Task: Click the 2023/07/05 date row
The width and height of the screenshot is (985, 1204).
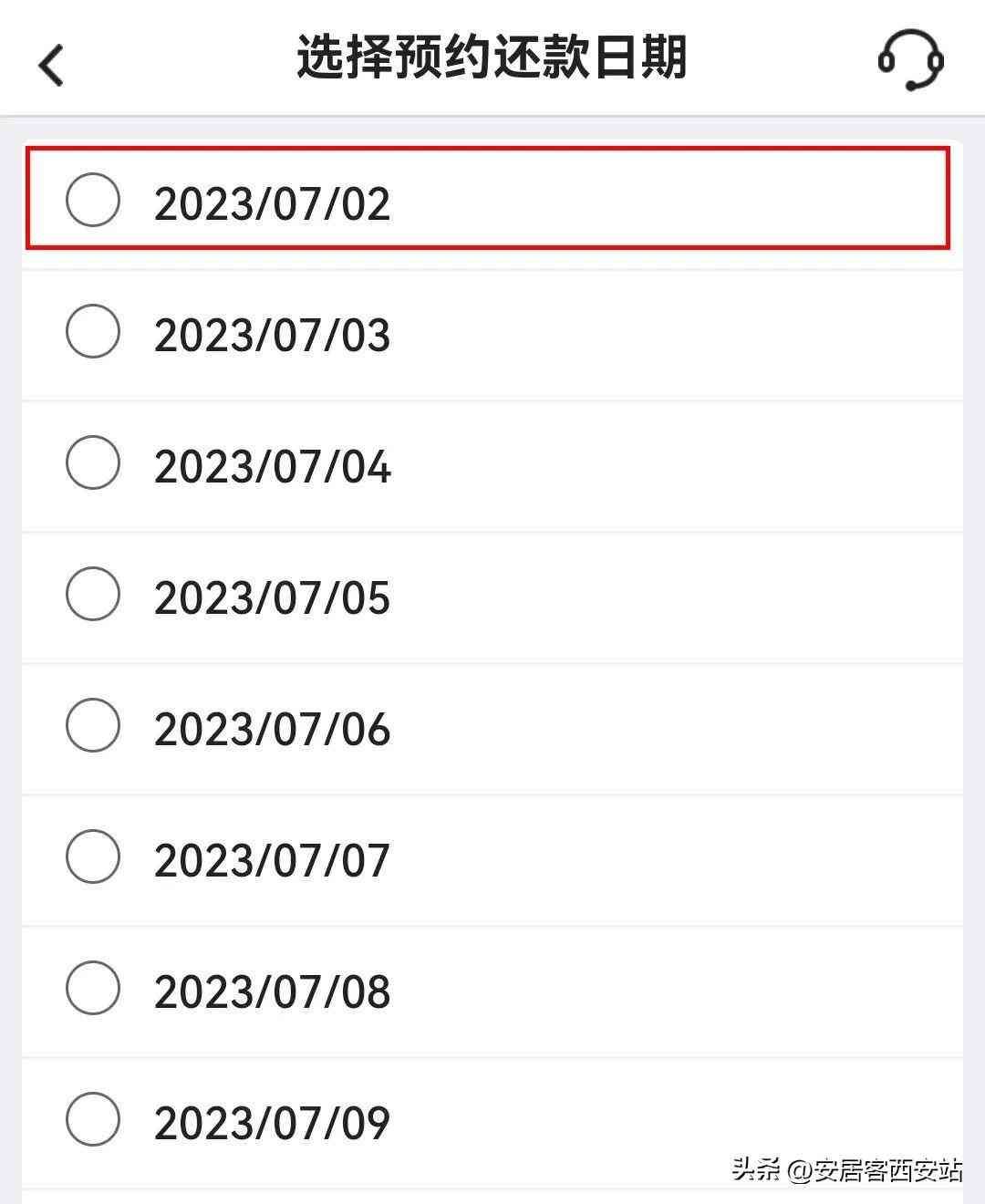Action: coord(493,597)
